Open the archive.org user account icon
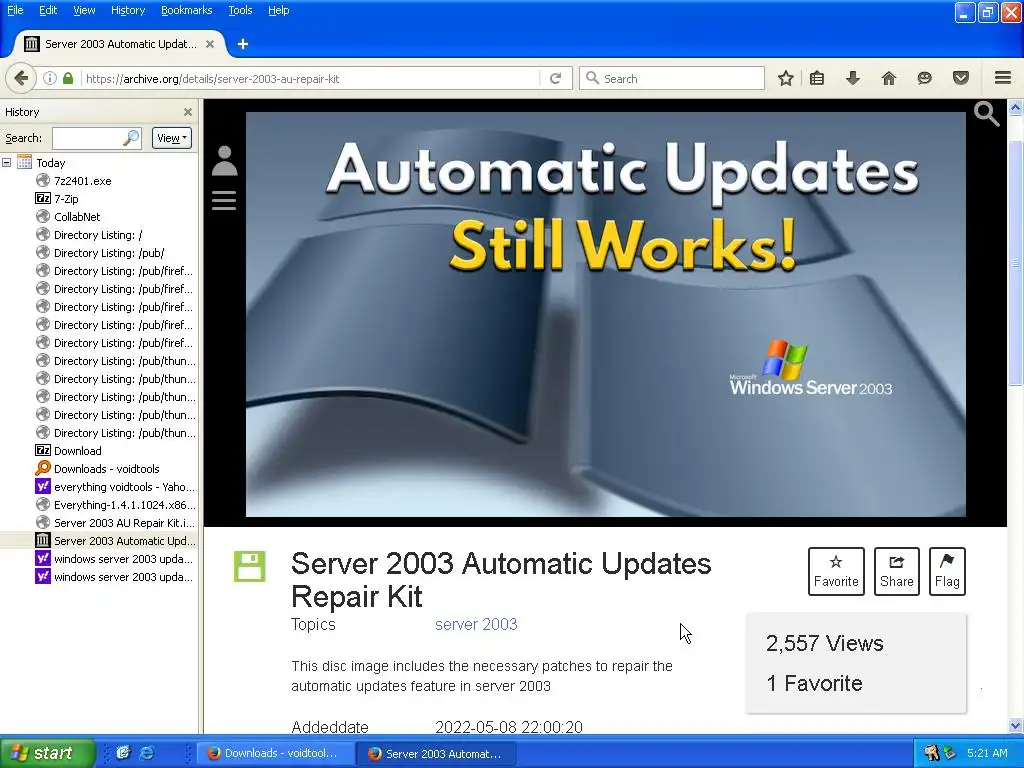Screen dimensions: 1024x768 point(225,161)
